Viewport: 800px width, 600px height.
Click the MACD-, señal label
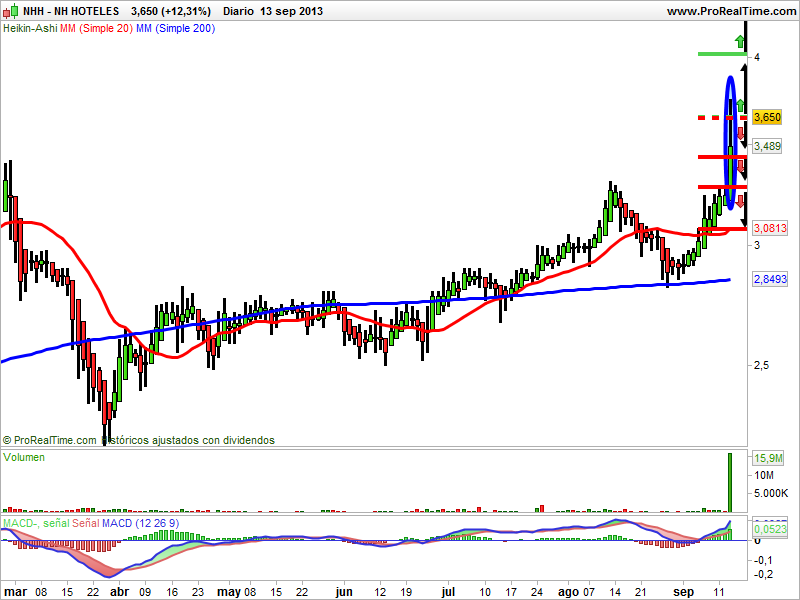pos(36,523)
